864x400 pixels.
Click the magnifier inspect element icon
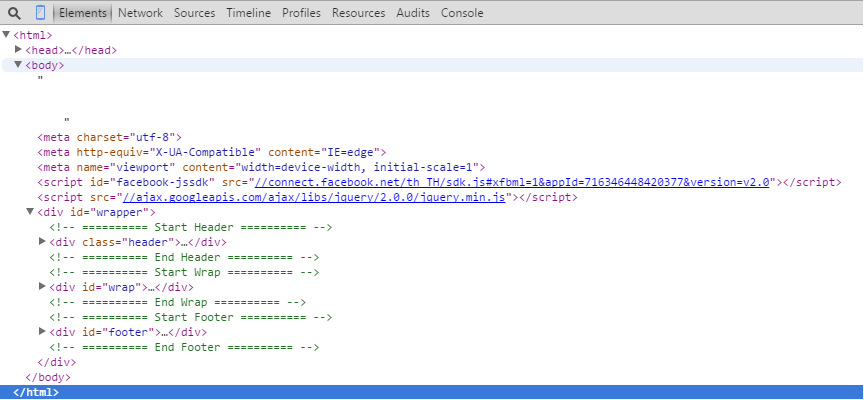14,13
